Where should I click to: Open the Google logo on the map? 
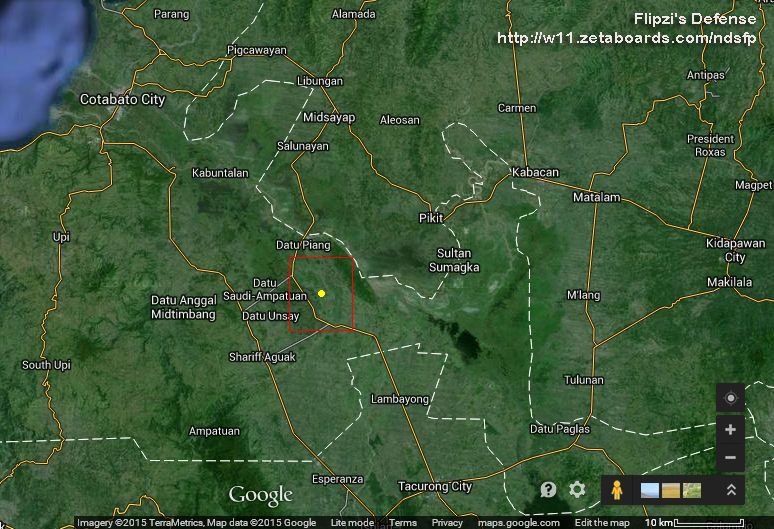[260, 494]
